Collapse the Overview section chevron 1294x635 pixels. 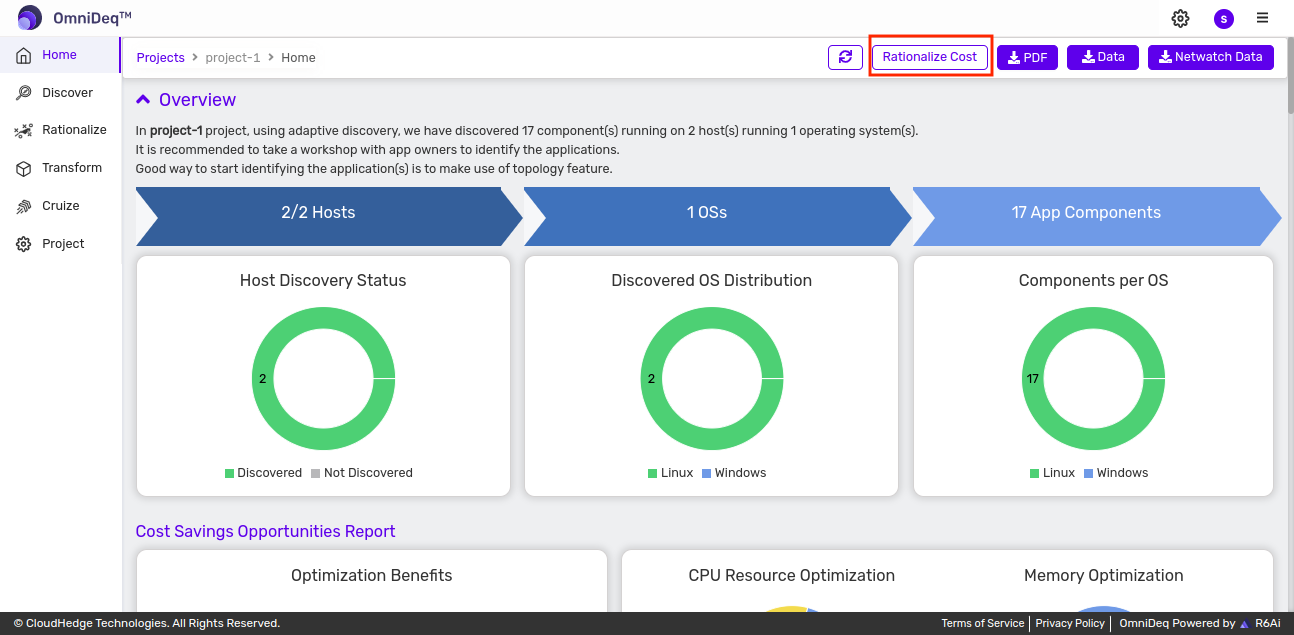point(143,100)
